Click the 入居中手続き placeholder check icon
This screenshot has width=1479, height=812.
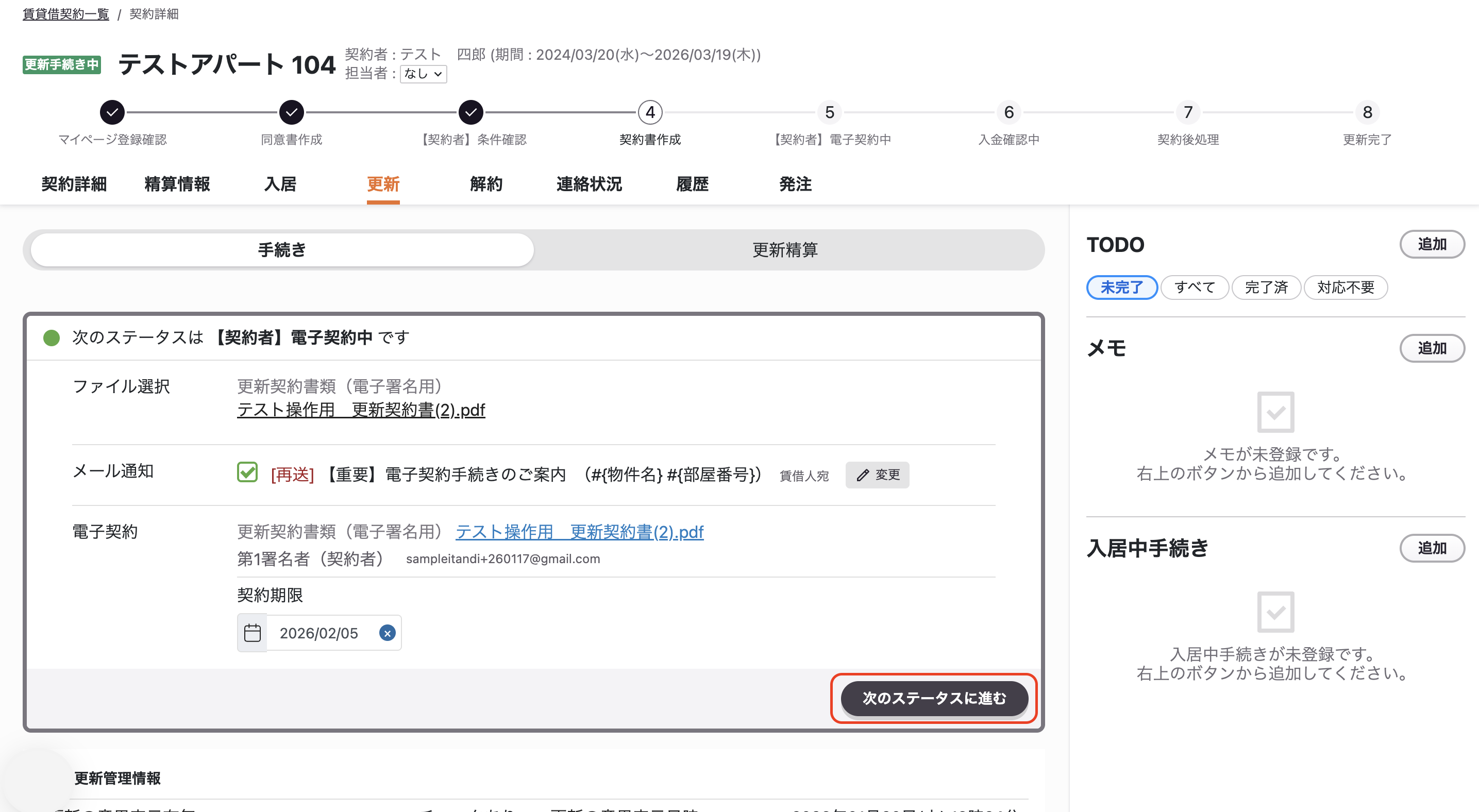(x=1275, y=612)
